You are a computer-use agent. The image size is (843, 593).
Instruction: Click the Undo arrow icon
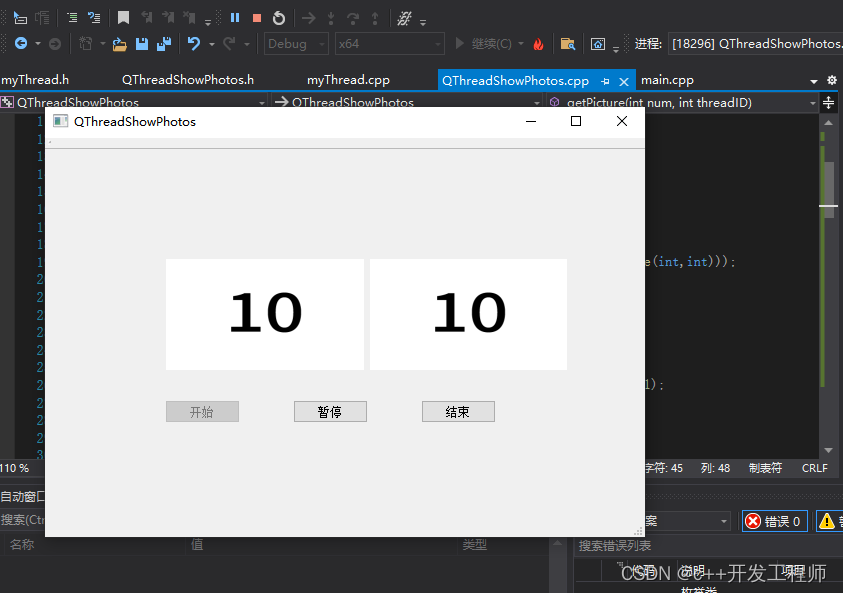click(x=194, y=43)
